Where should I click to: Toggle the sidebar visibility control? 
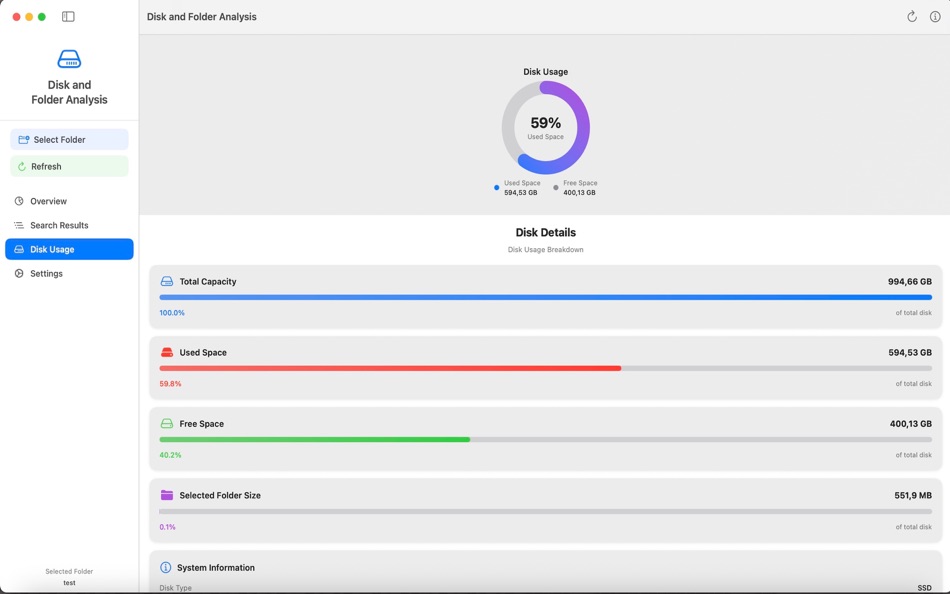click(68, 16)
